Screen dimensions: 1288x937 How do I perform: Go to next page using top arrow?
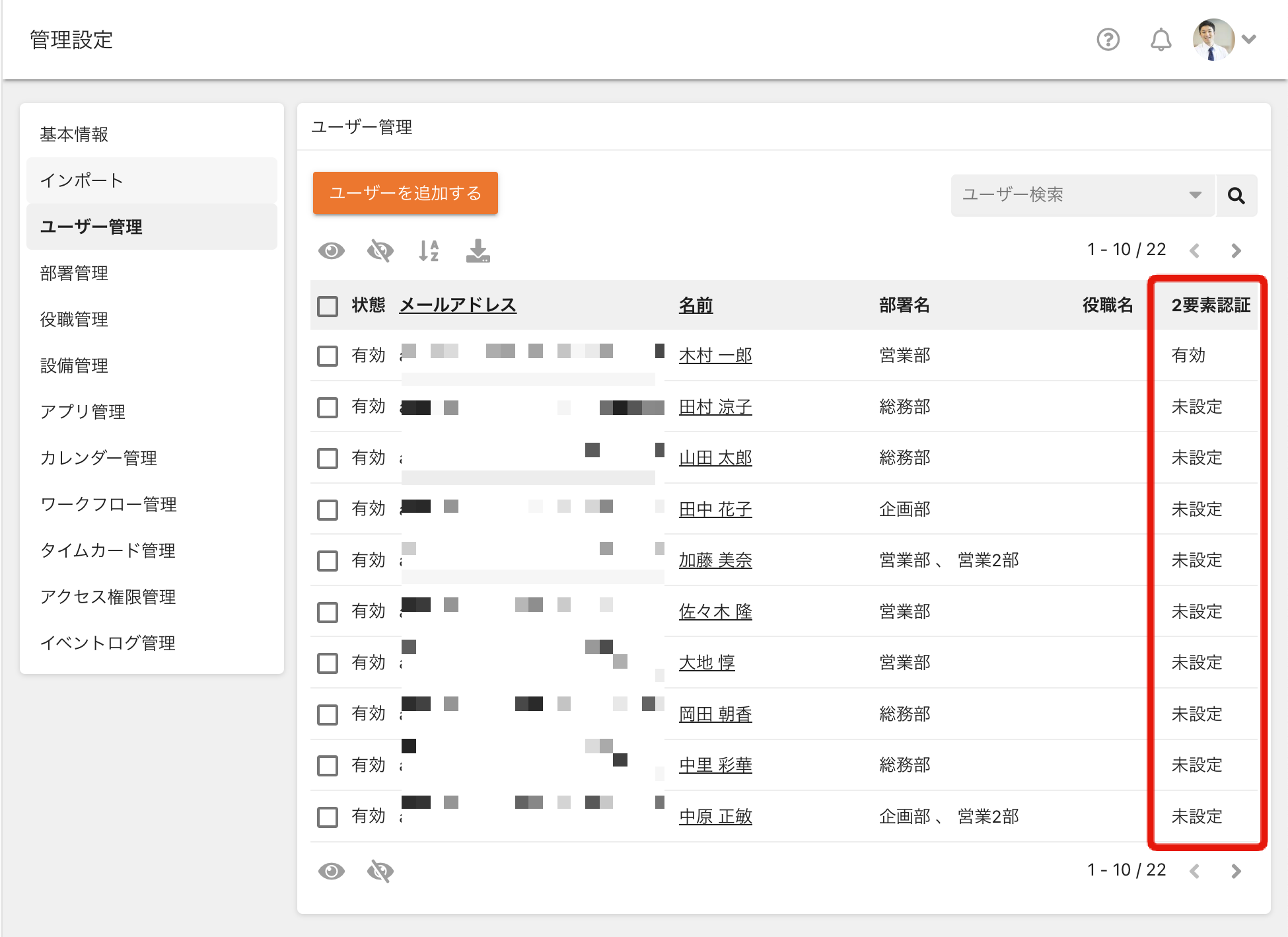[1236, 250]
